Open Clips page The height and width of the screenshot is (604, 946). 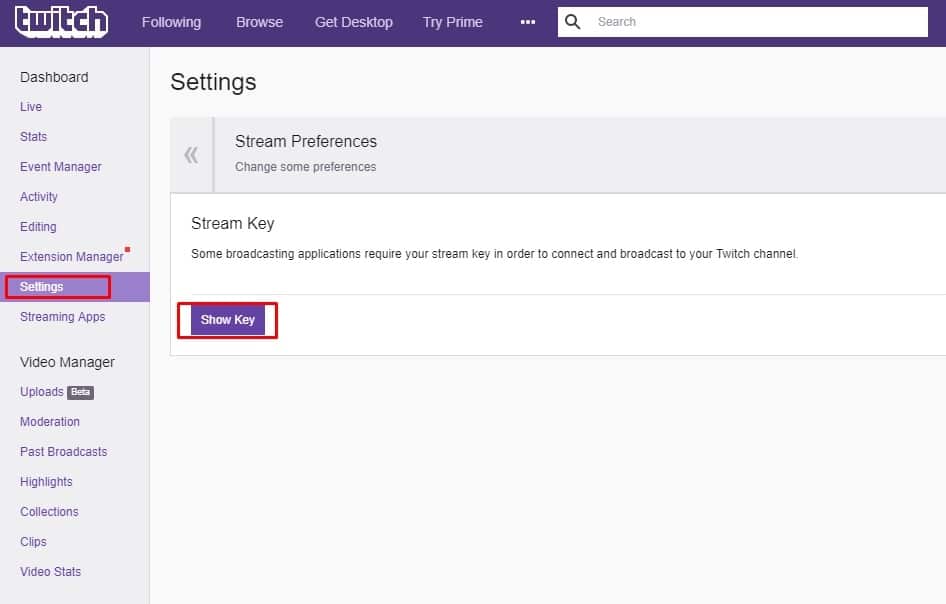tap(33, 542)
